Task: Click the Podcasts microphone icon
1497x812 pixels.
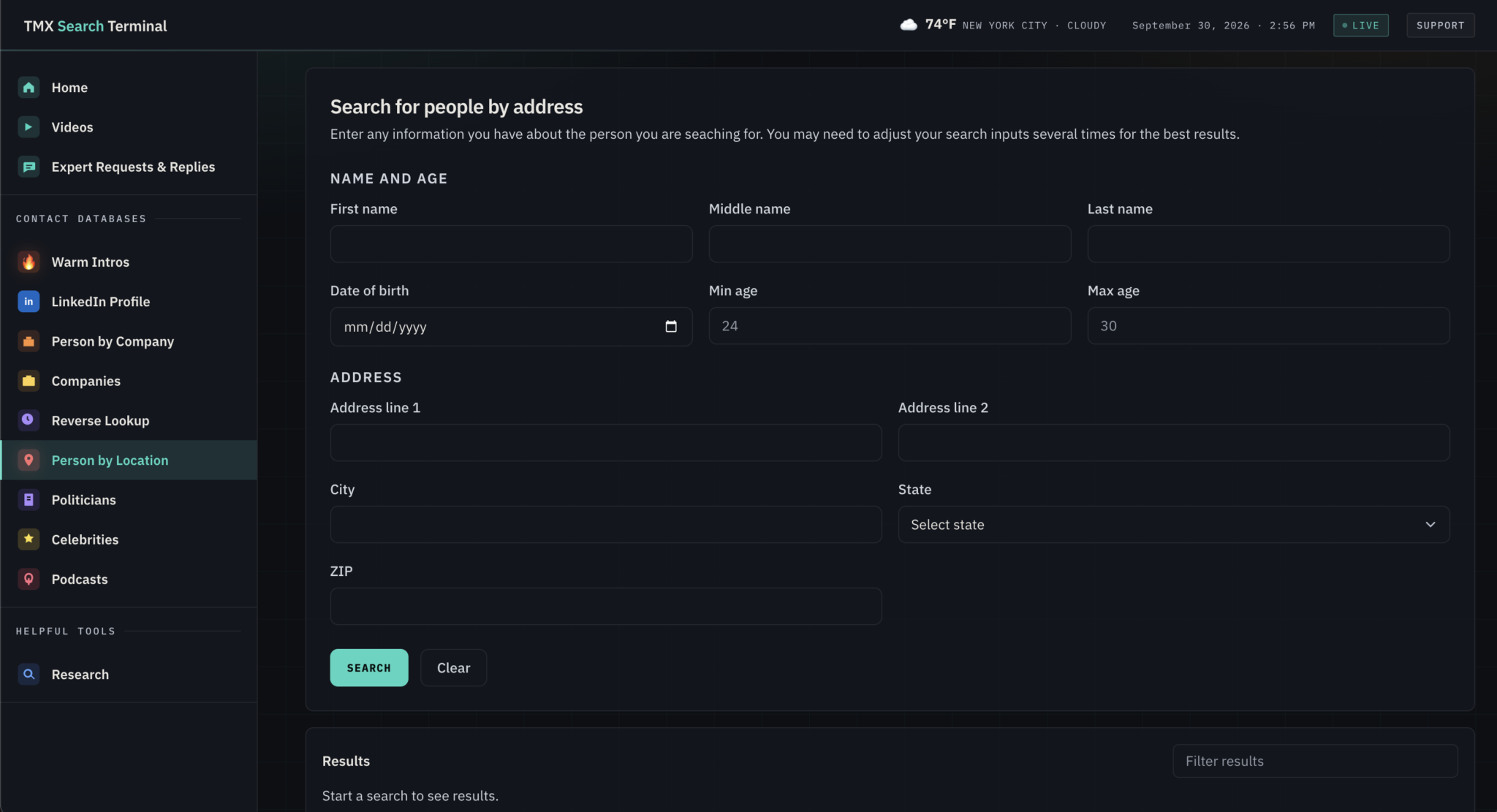Action: 29,579
